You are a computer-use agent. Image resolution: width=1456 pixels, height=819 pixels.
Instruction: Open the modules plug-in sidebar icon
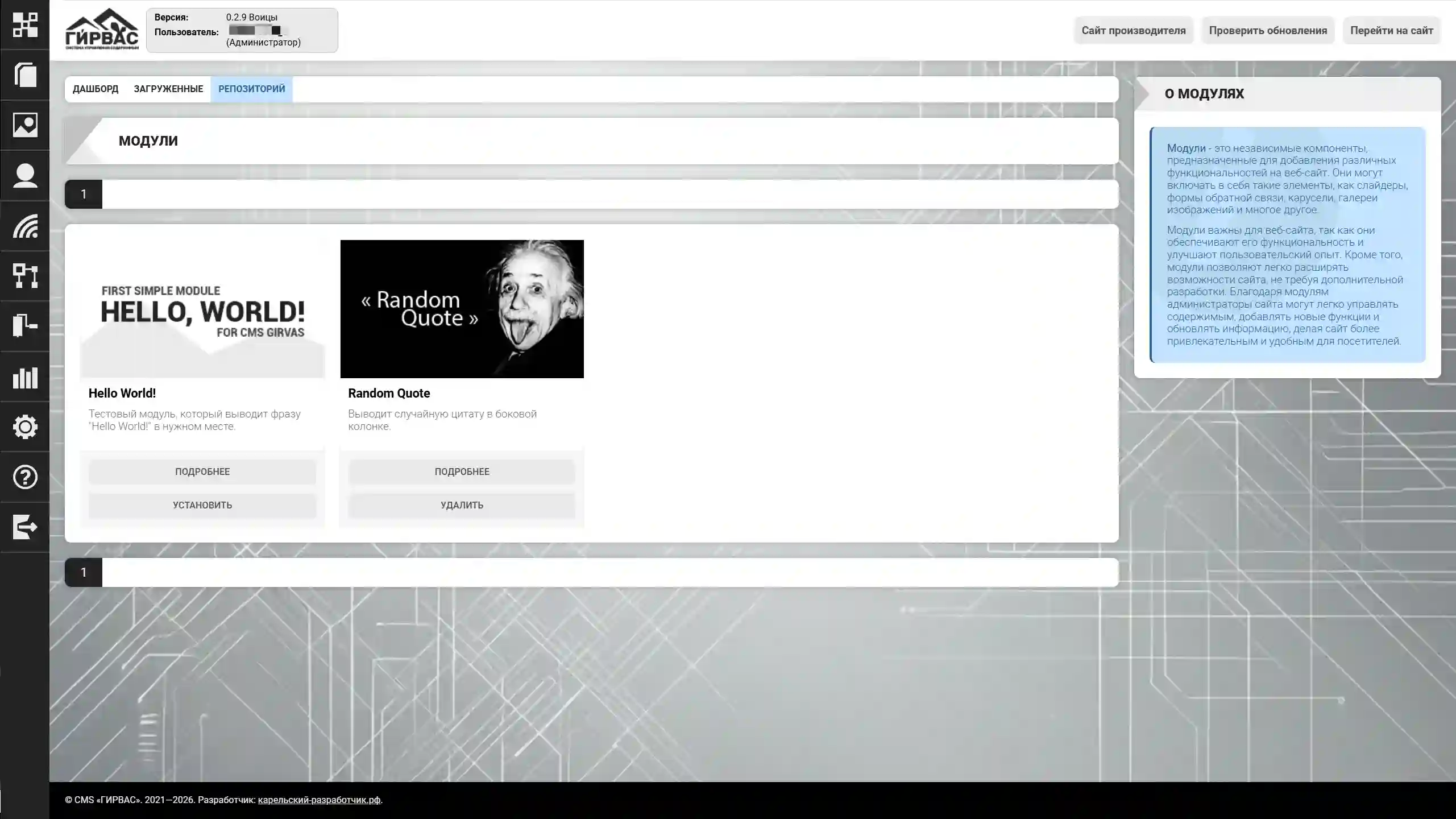pyautogui.click(x=25, y=326)
